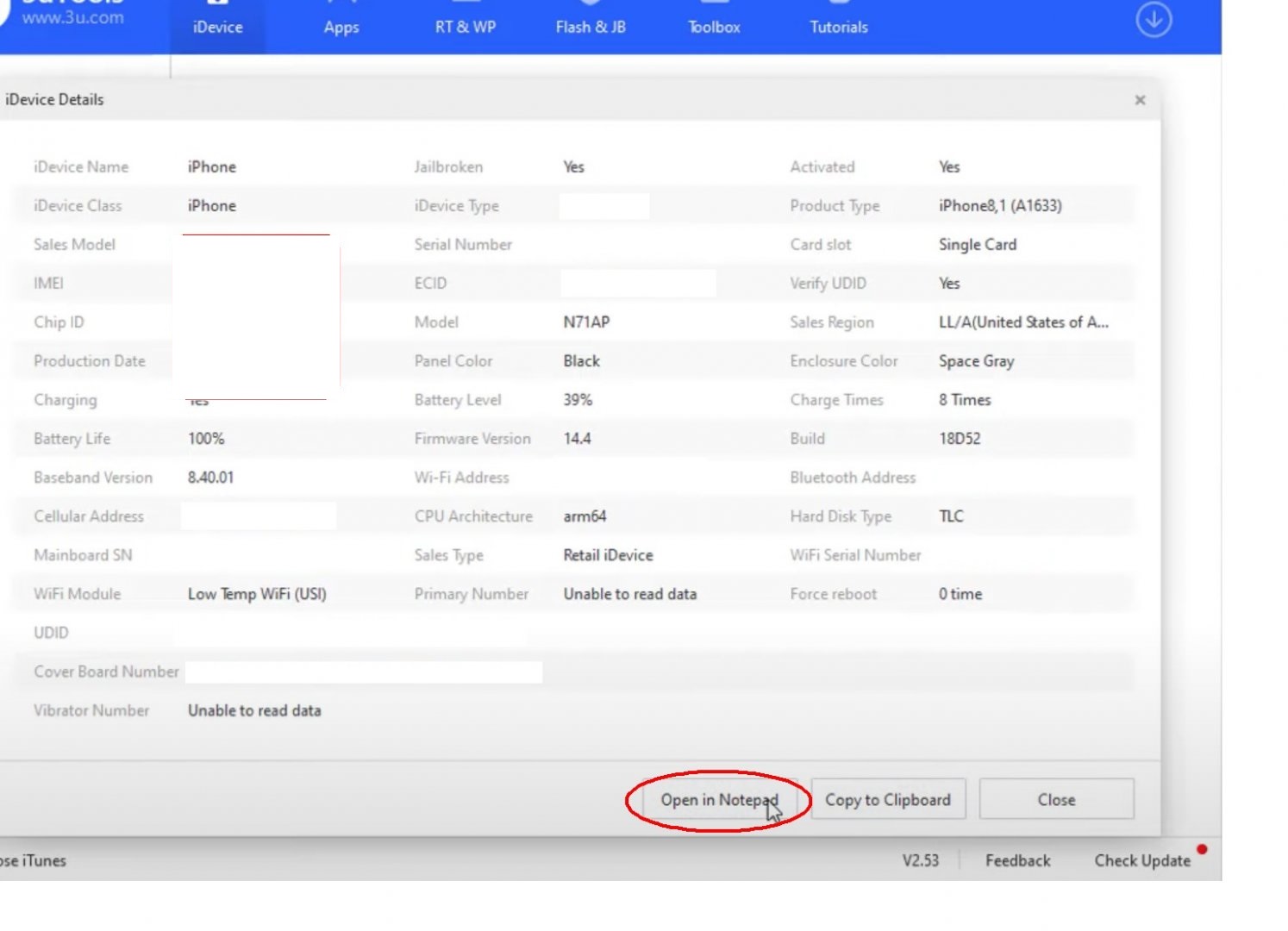Screen dimensions: 1288x931
Task: Select the Force reboot value 0 time
Action: [960, 594]
